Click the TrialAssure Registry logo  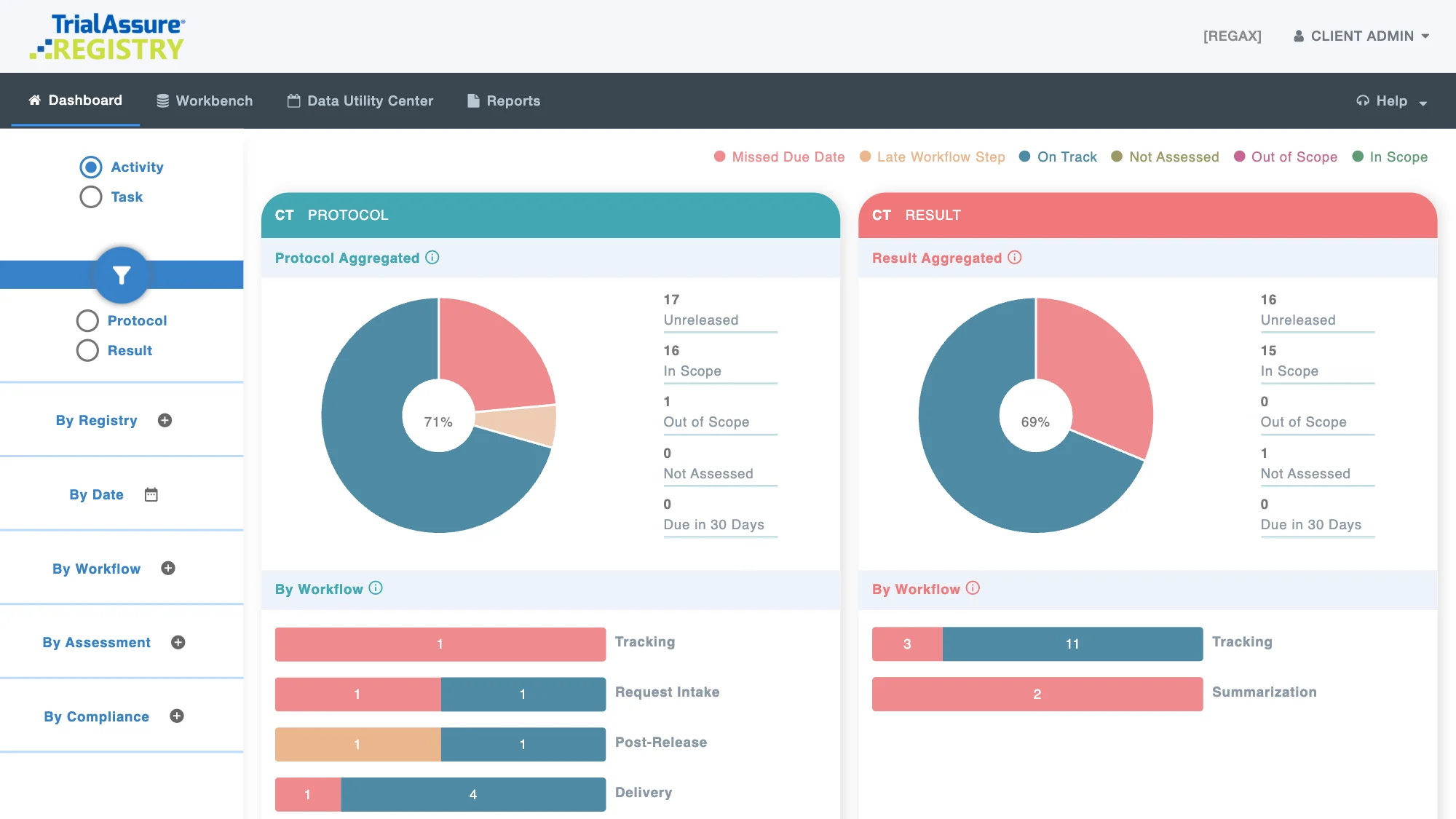click(108, 36)
